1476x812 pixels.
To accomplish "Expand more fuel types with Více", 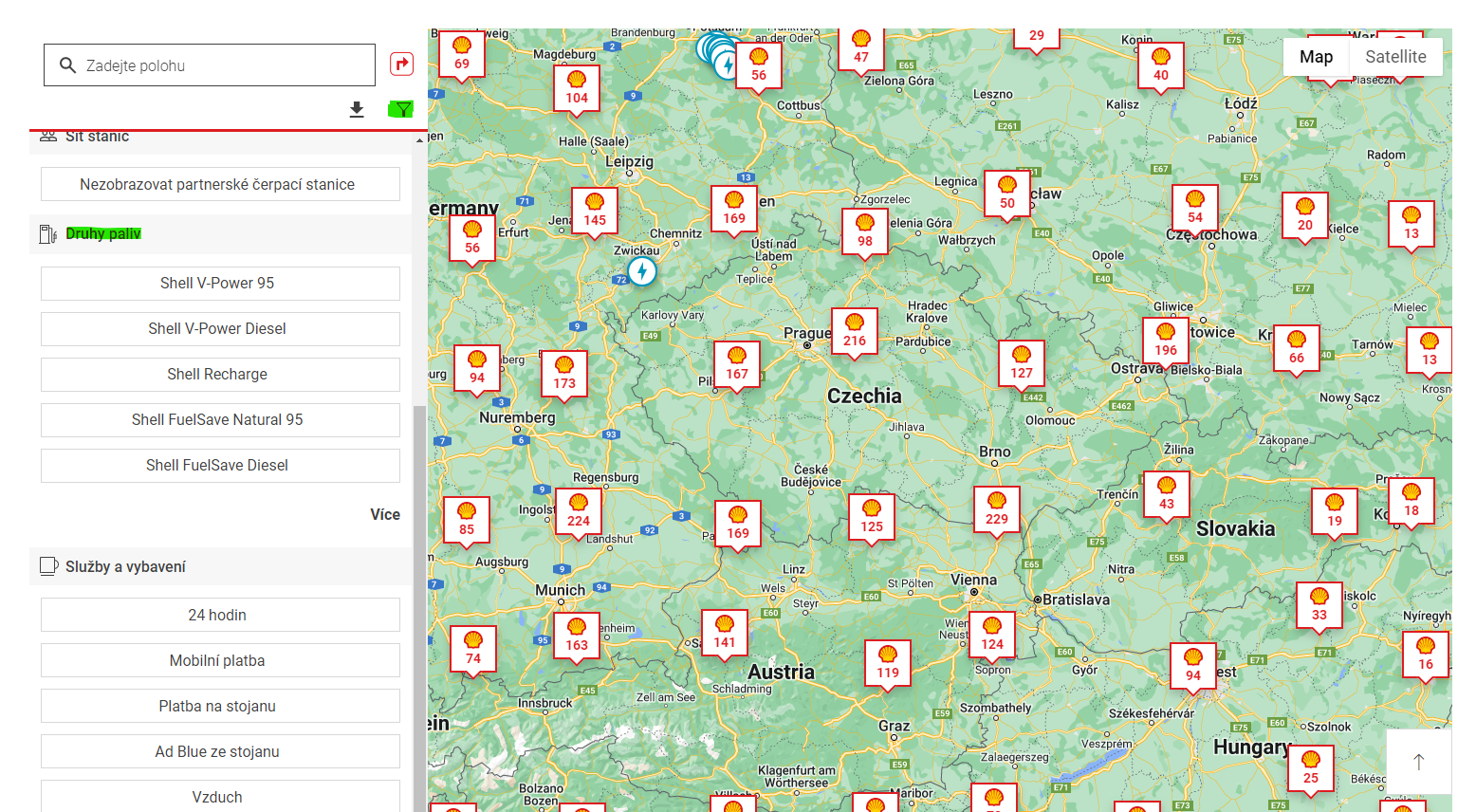I will [385, 514].
